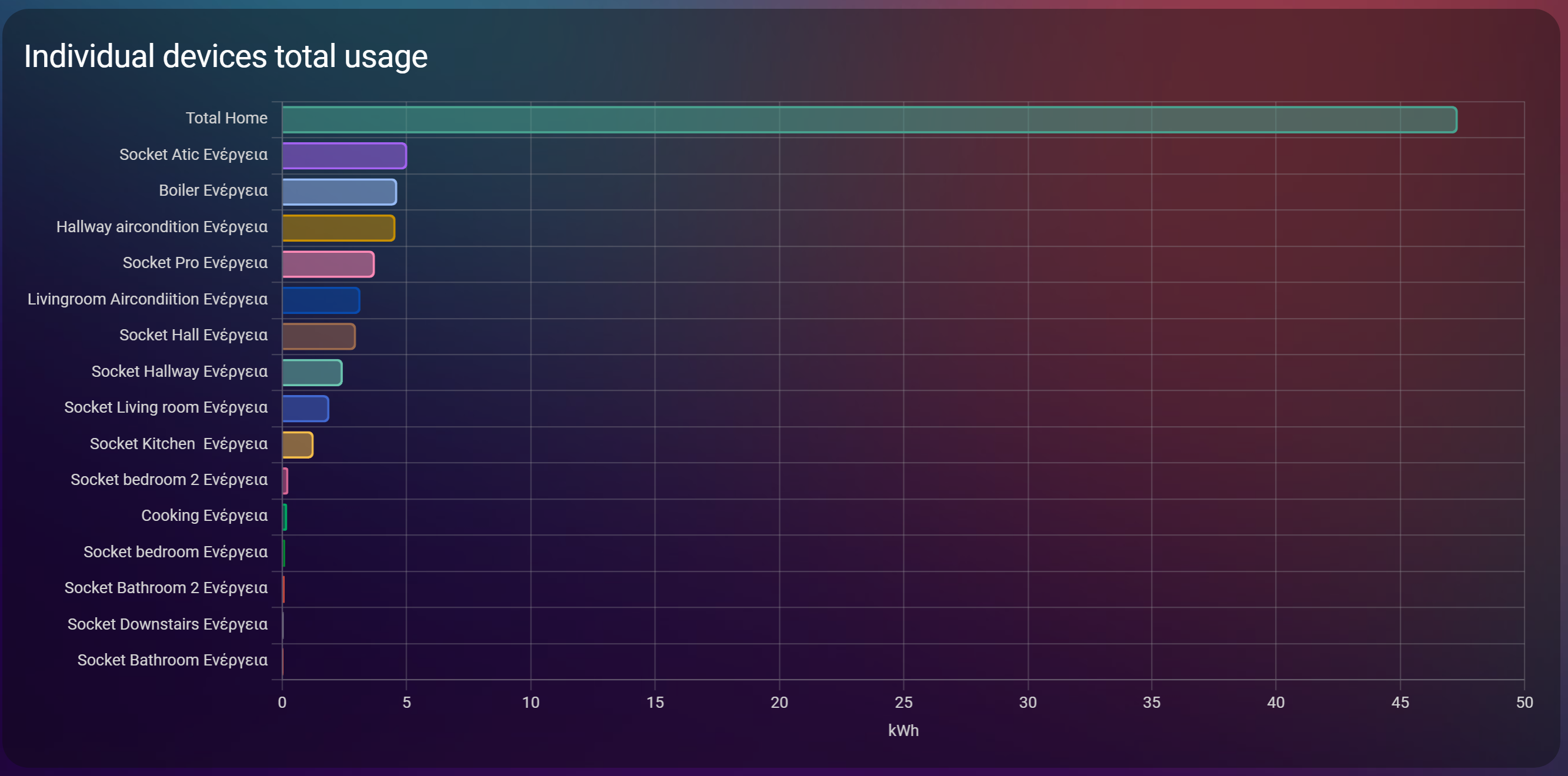Select the Socket Living room bar

point(305,409)
